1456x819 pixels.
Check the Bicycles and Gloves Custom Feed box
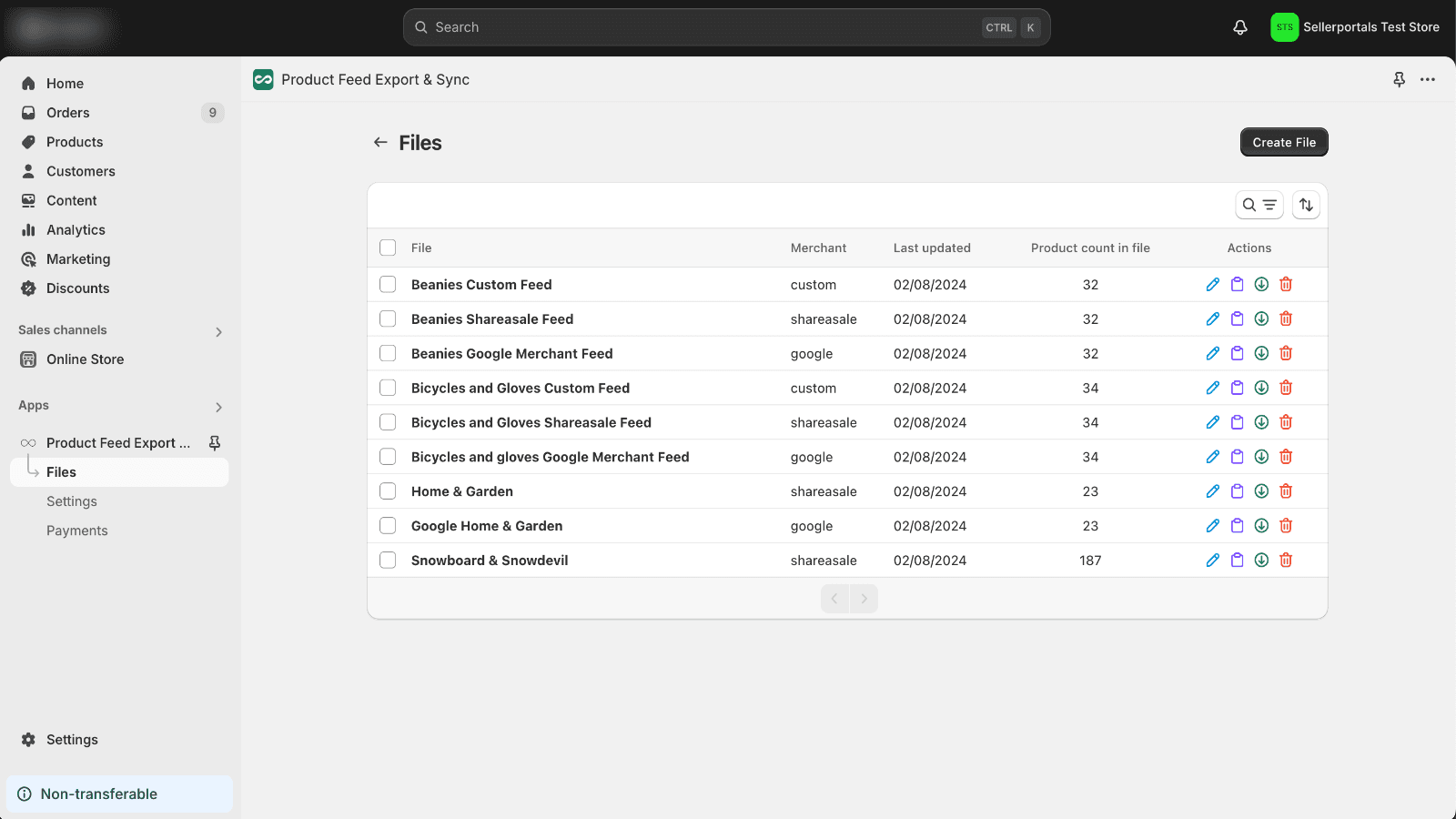388,389
